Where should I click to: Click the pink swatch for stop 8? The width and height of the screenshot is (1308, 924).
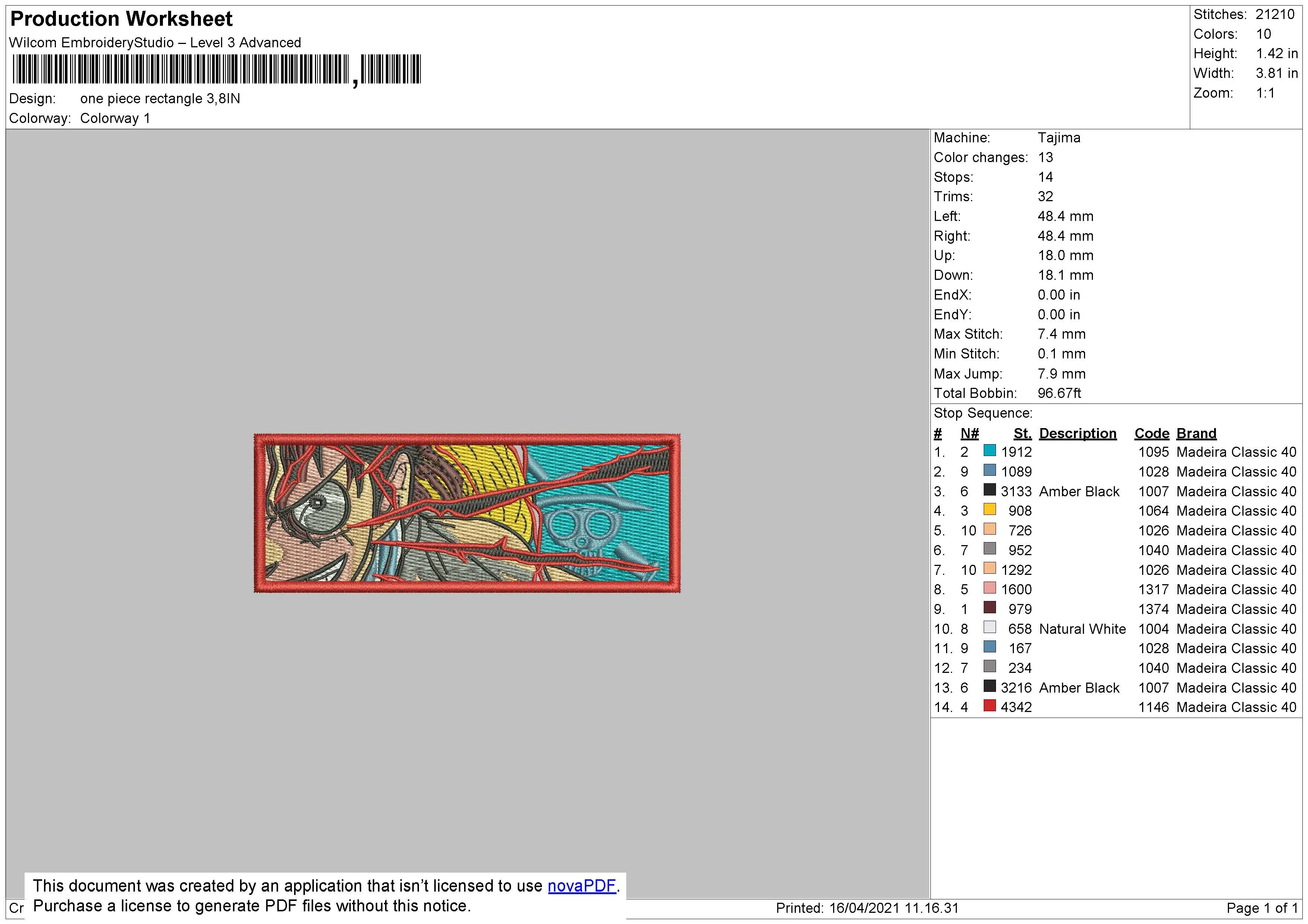(990, 588)
